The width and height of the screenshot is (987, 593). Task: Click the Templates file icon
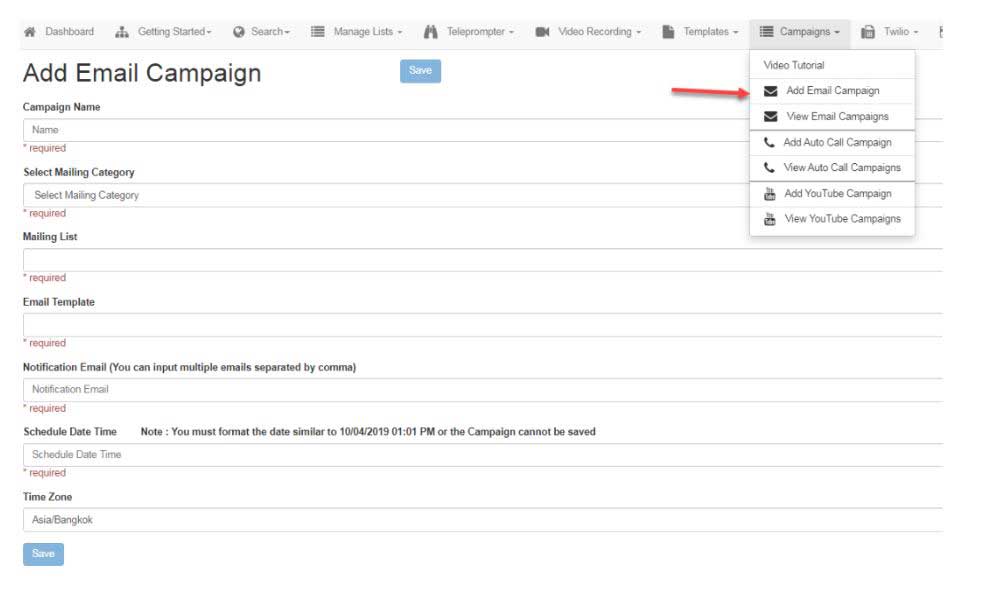coord(668,32)
